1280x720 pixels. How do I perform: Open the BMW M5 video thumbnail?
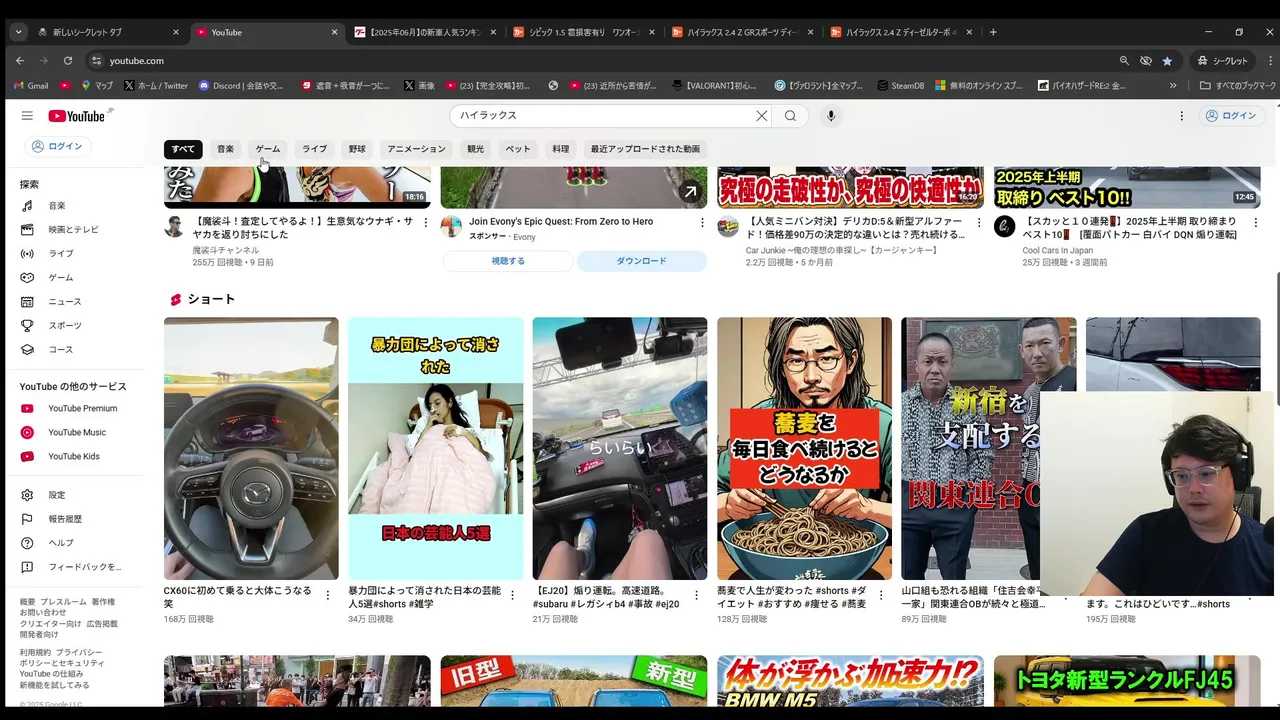850,681
